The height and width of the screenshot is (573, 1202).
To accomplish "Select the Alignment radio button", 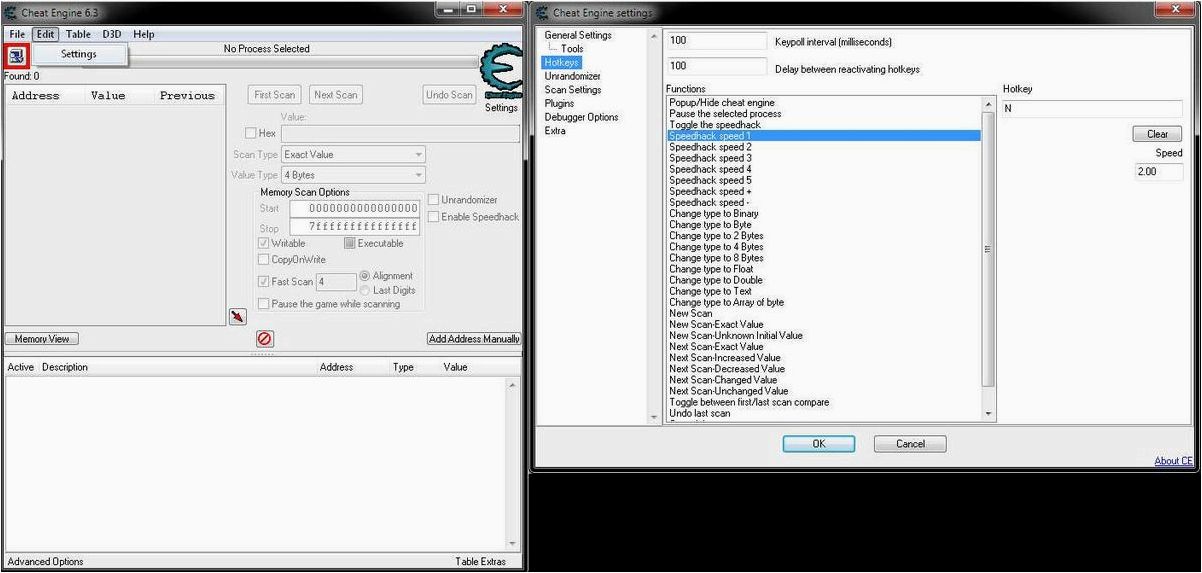I will point(365,276).
